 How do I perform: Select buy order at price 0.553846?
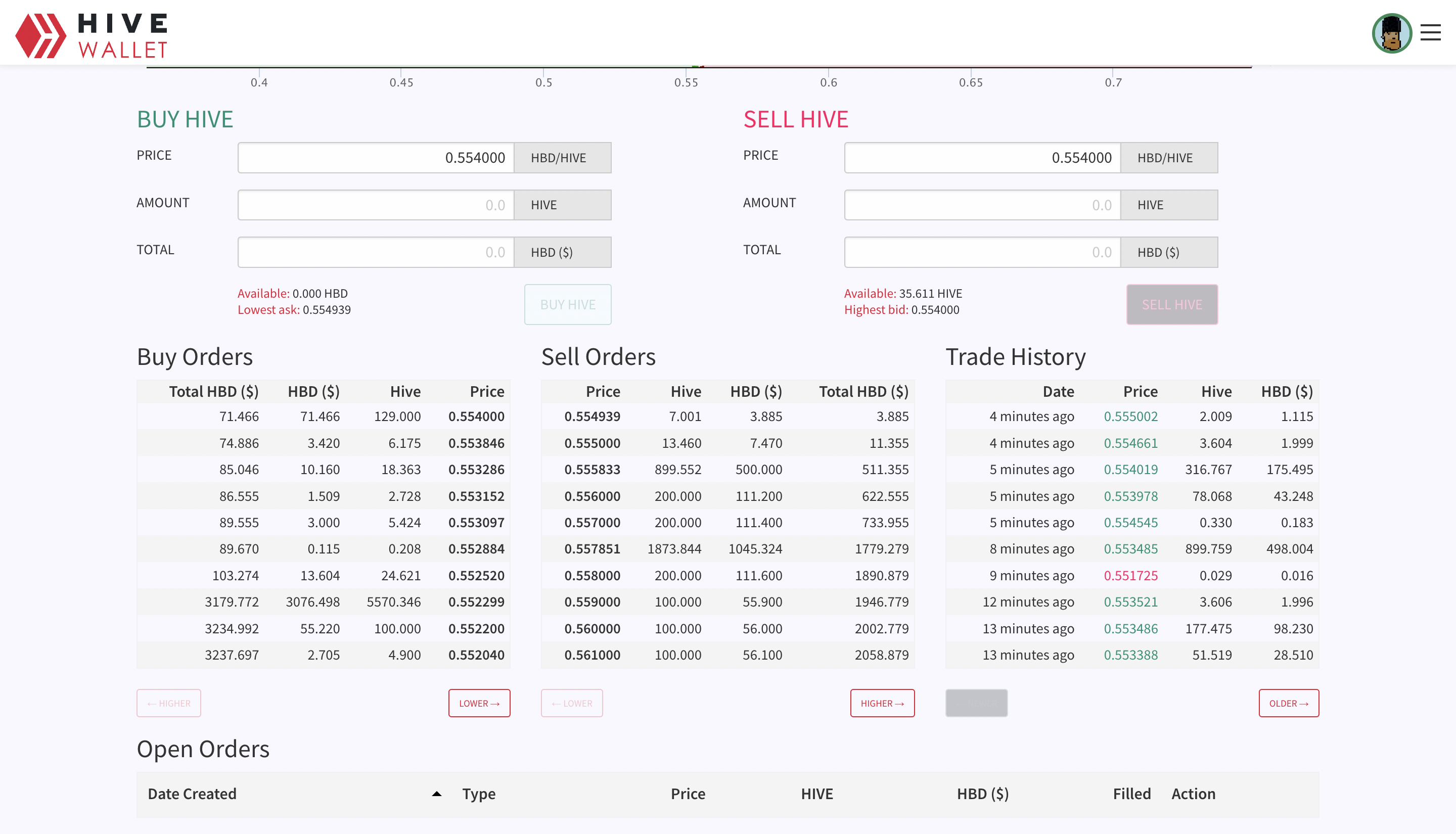(x=323, y=443)
